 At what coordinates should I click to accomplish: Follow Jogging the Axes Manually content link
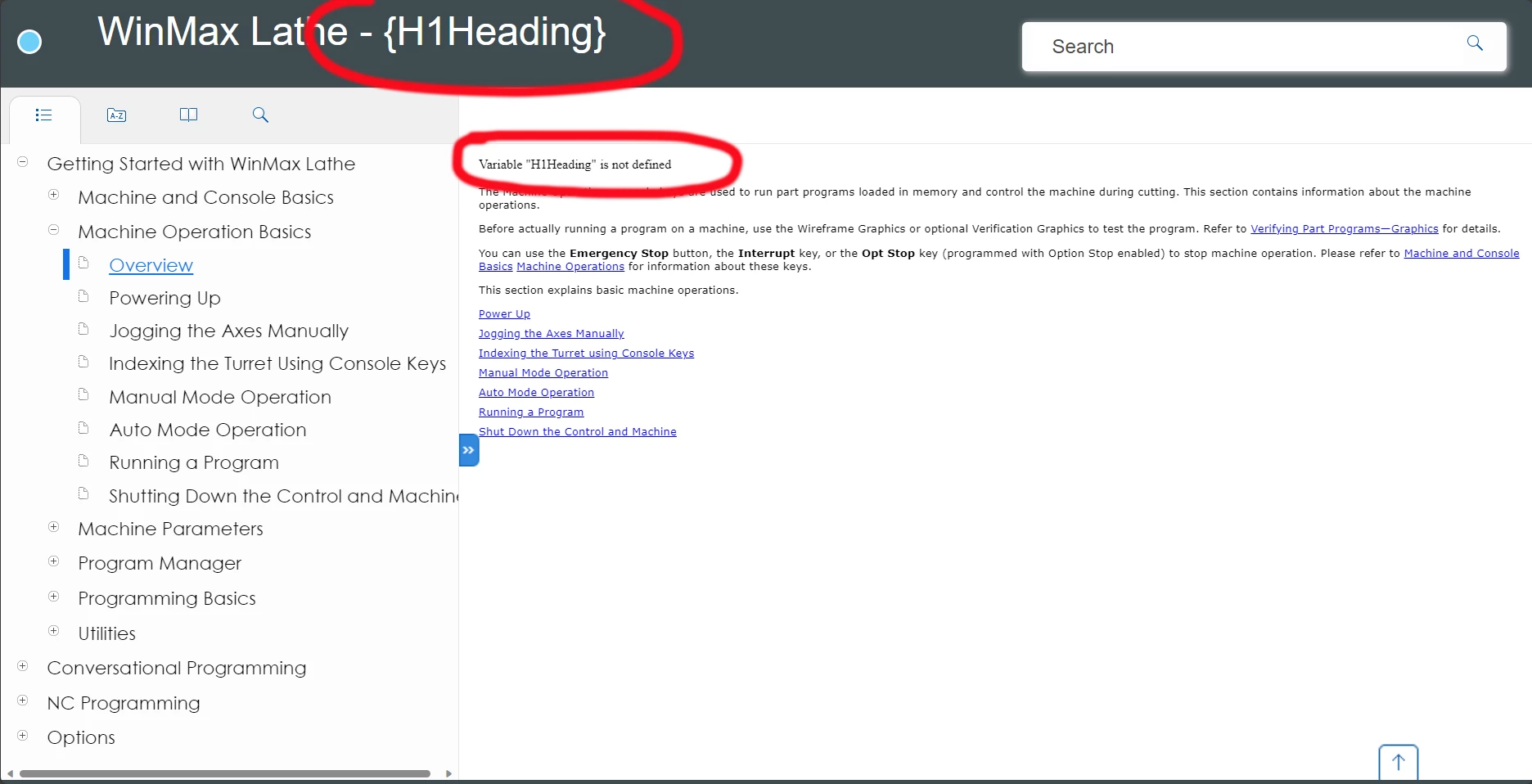pyautogui.click(x=552, y=334)
